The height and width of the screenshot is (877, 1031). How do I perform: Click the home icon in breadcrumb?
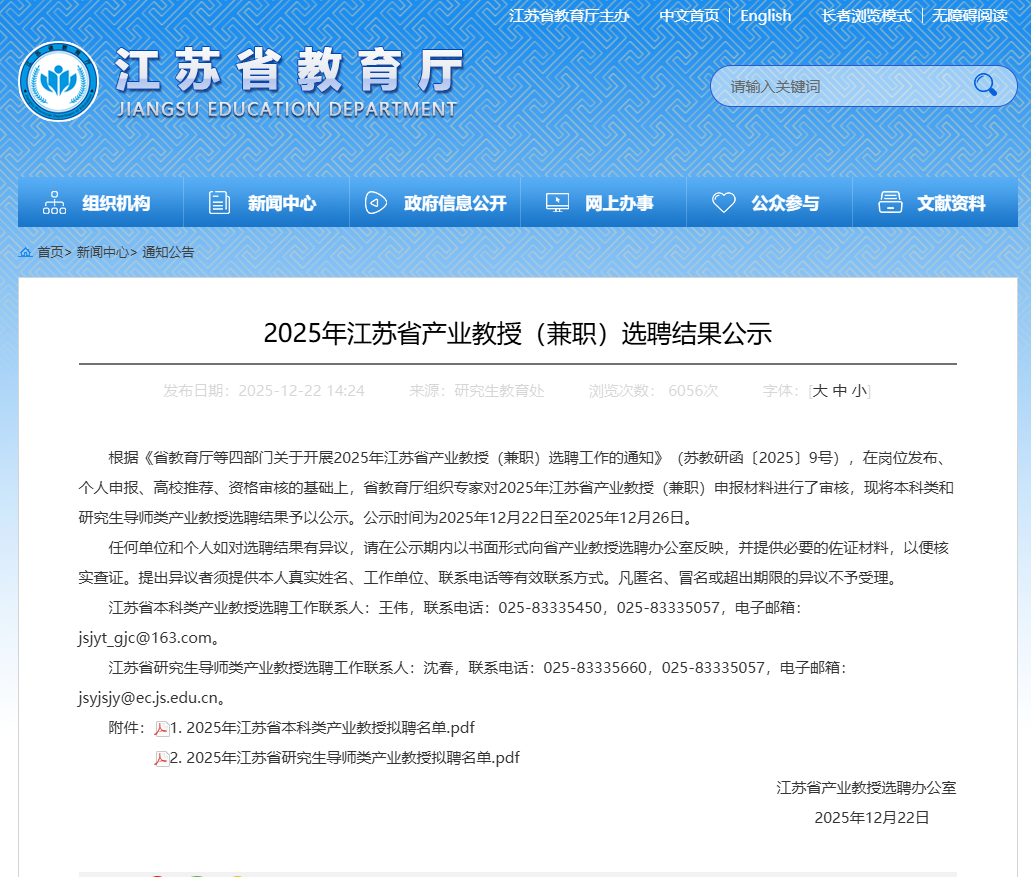[26, 252]
